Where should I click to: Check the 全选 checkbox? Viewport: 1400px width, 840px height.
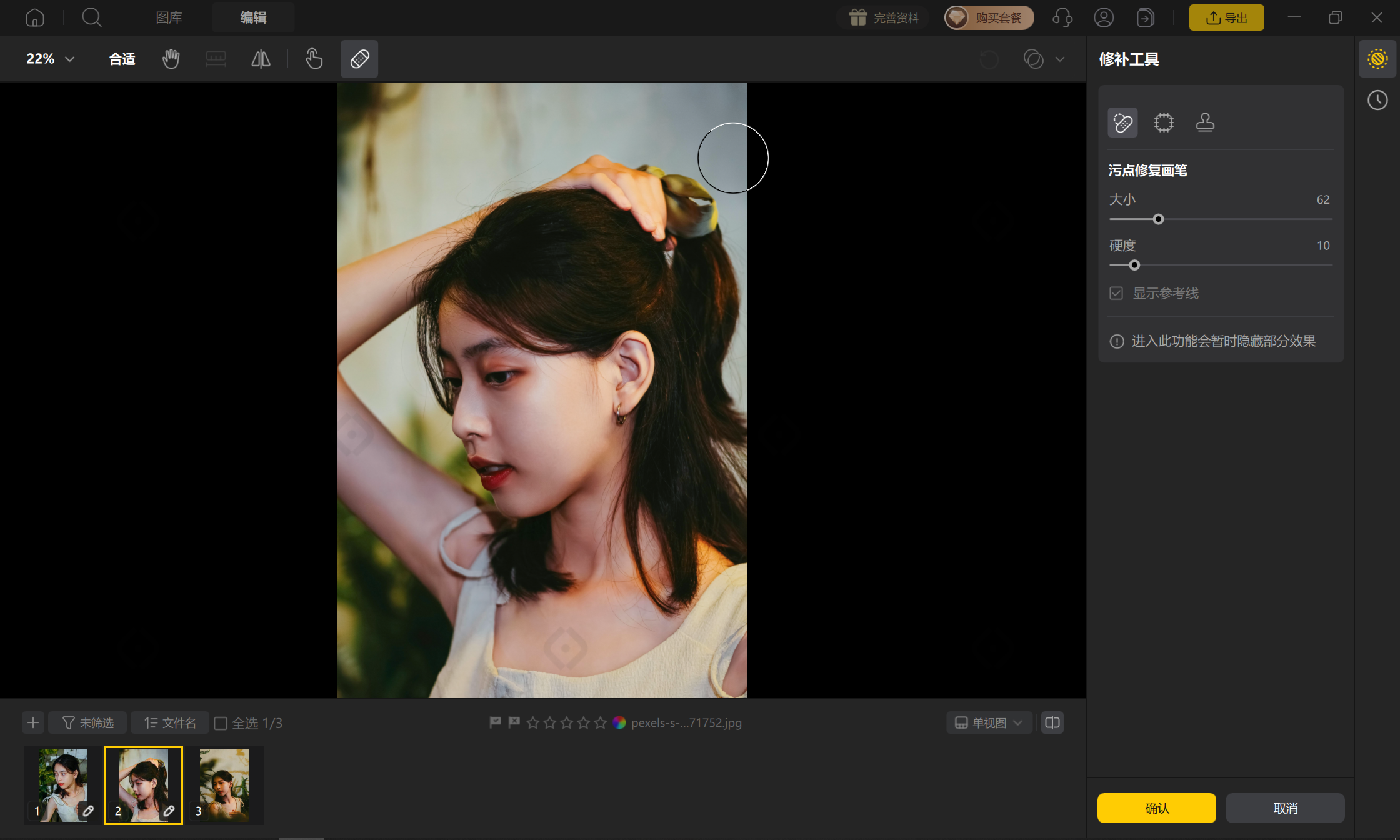(x=221, y=723)
